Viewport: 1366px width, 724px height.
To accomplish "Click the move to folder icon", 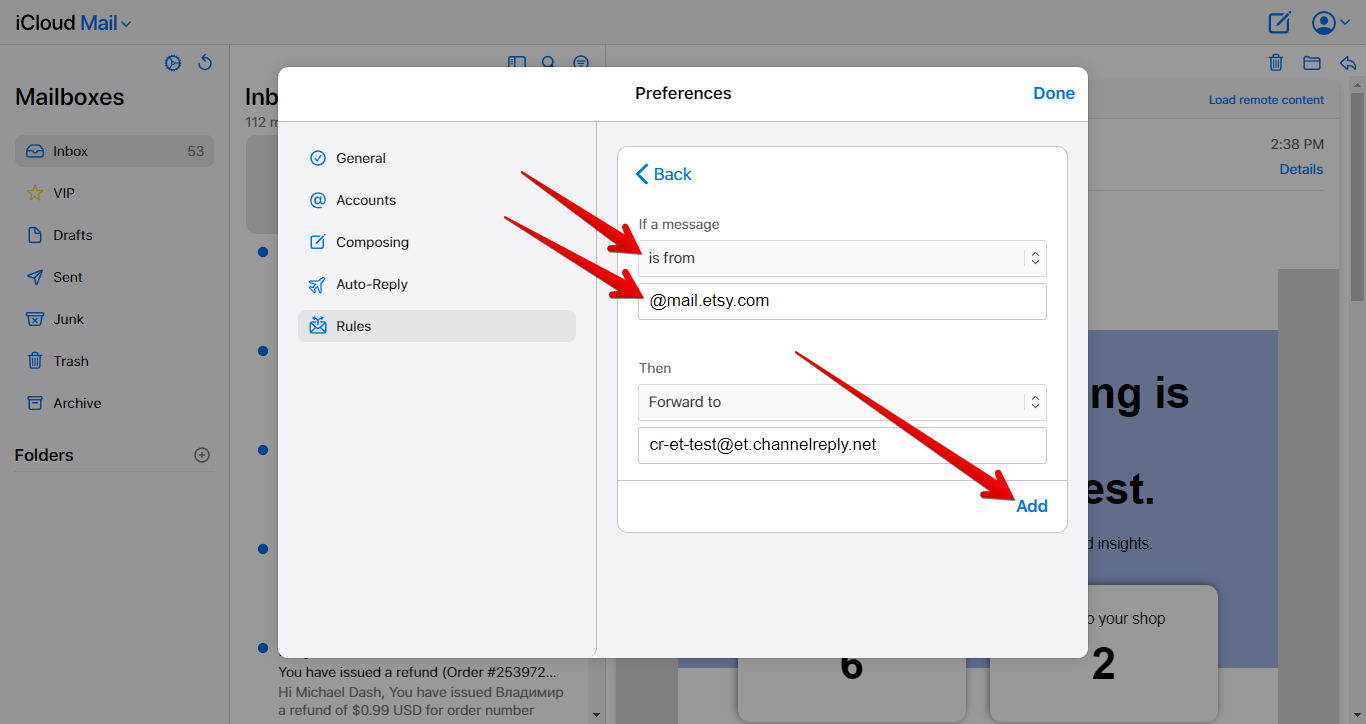I will [1312, 63].
